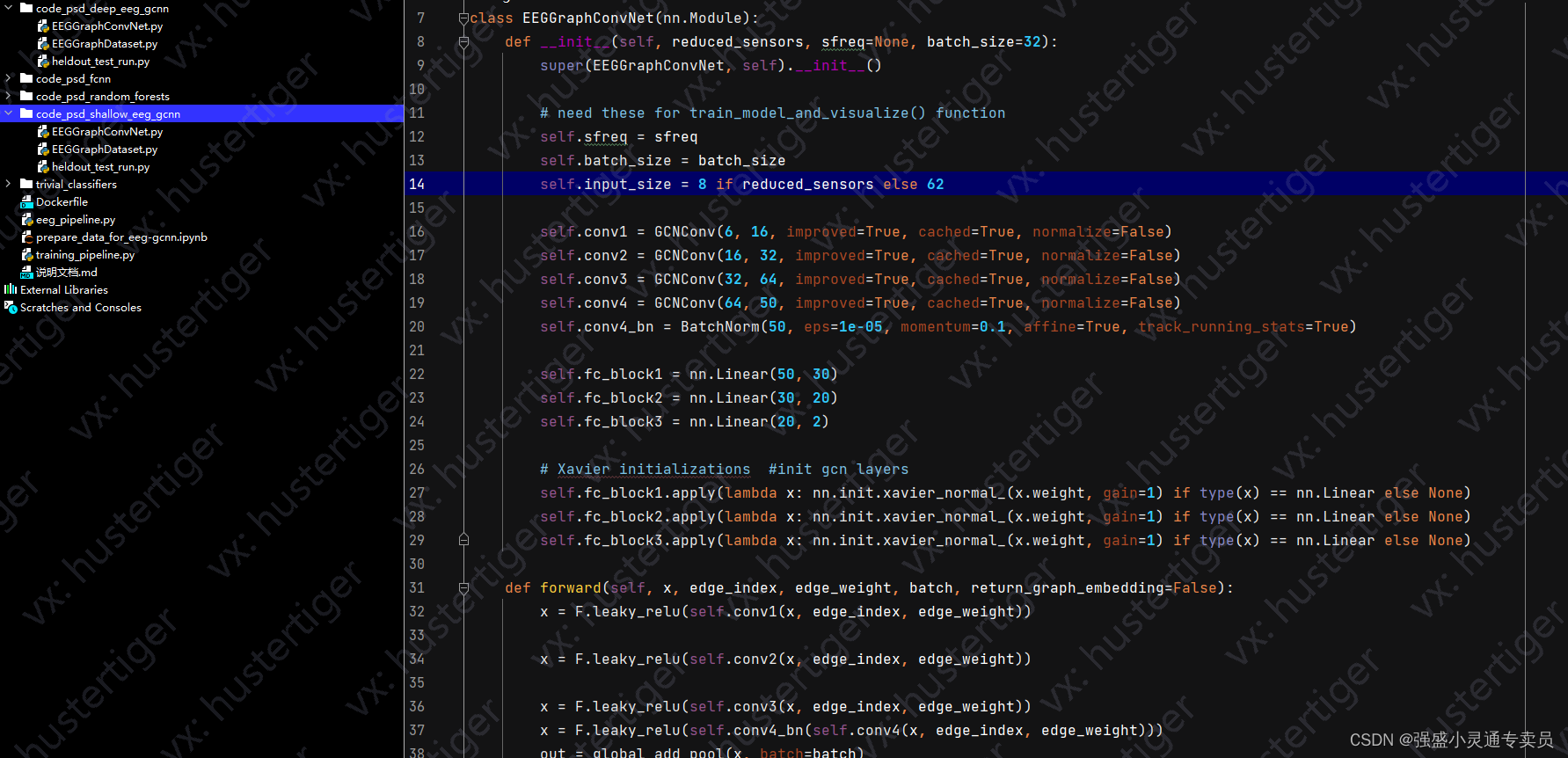Click the 'Xavier initializations' comment
This screenshot has width=1568, height=758.
[x=653, y=469]
